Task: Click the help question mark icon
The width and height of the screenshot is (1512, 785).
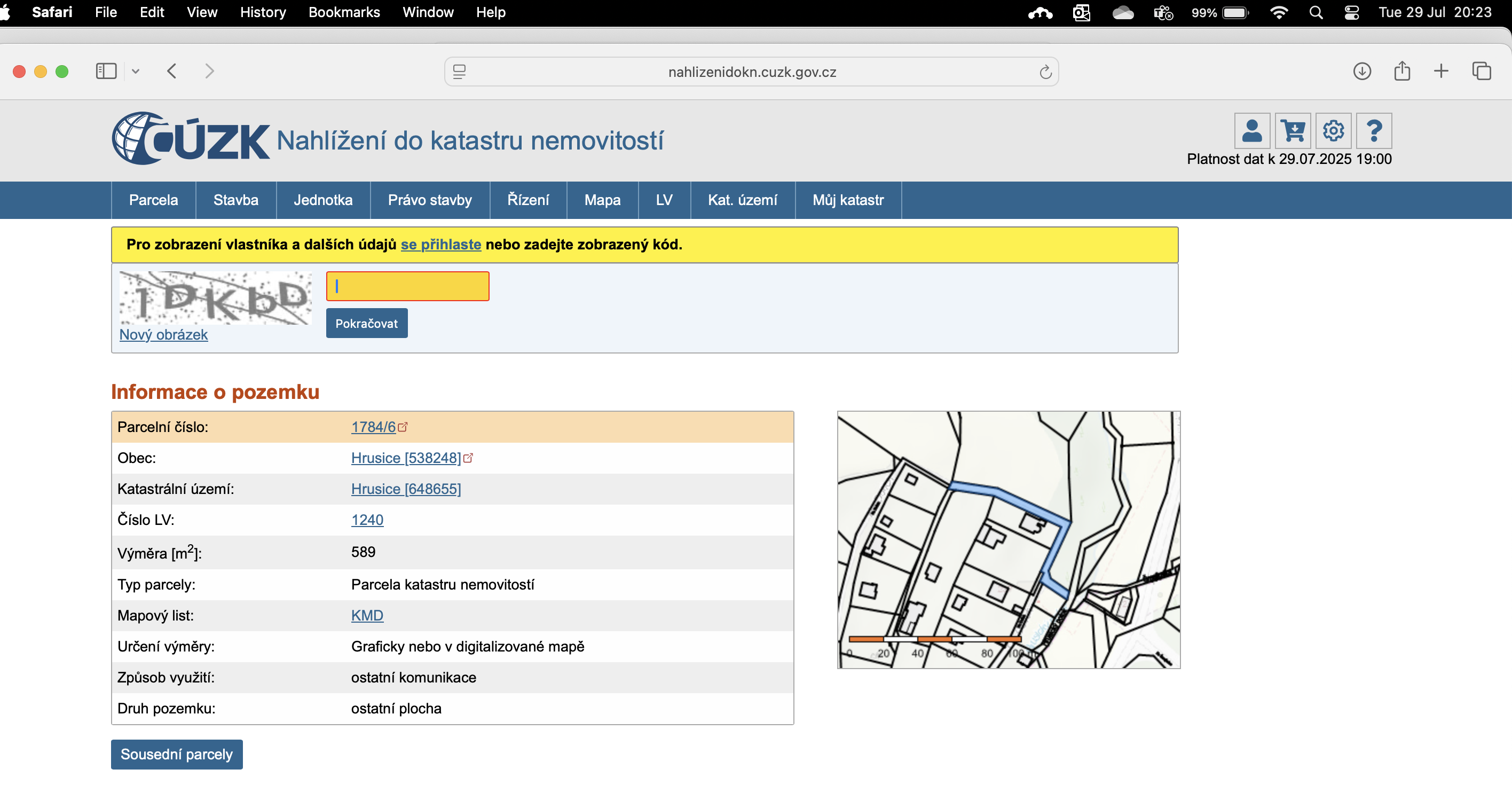Action: pos(1374,130)
